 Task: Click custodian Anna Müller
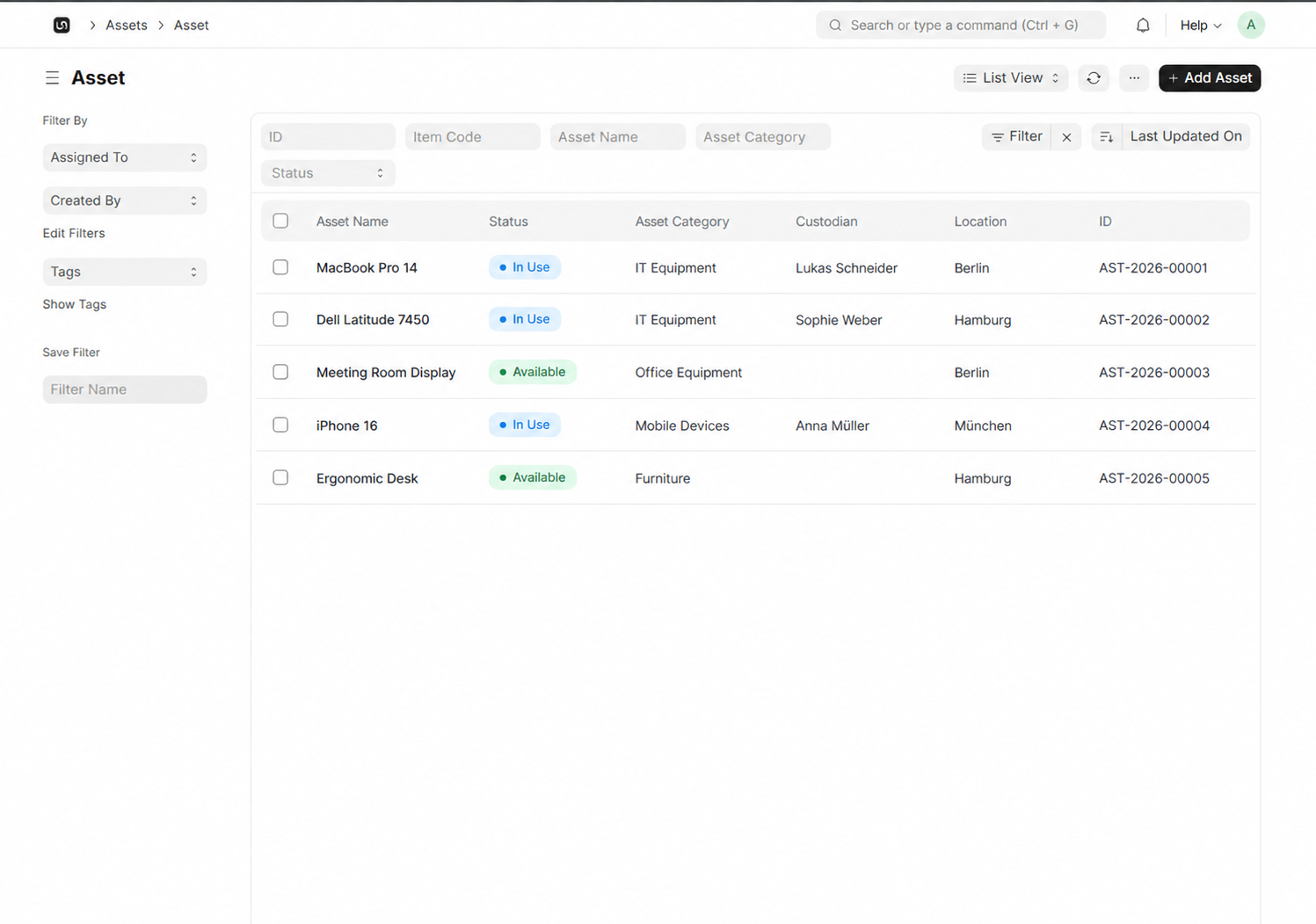(832, 426)
